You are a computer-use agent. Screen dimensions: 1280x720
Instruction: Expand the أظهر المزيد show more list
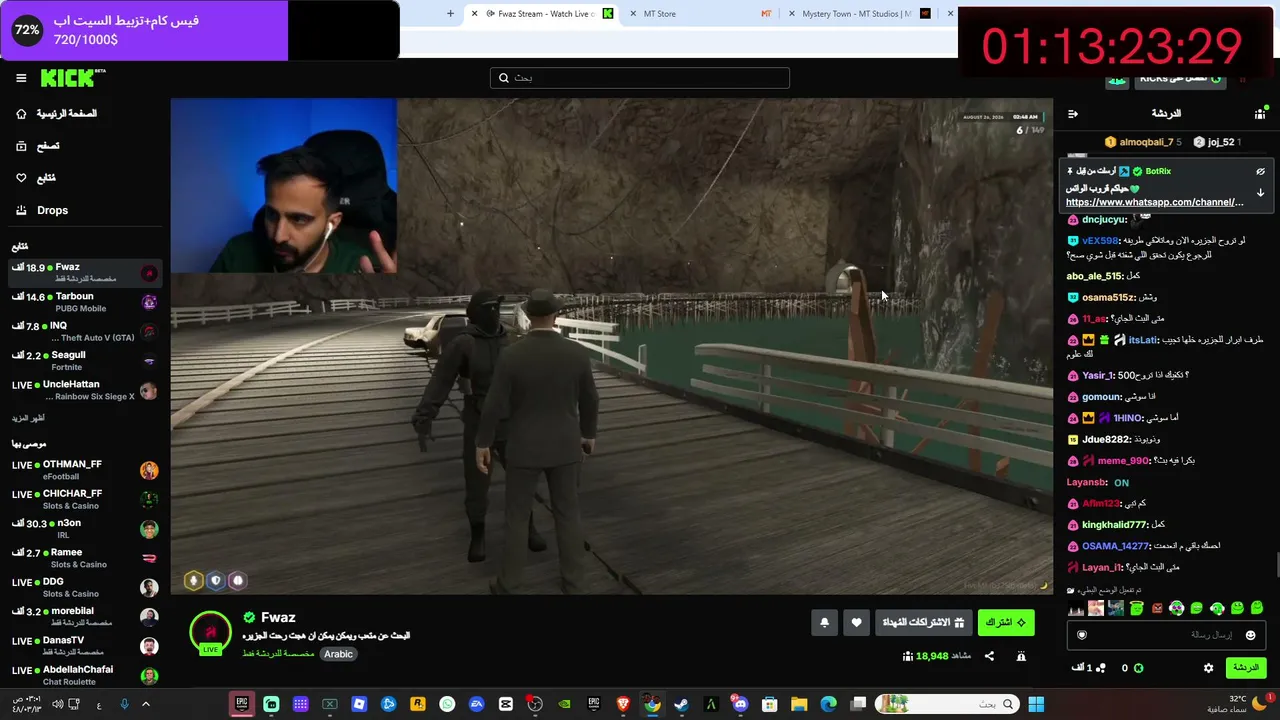point(28,418)
